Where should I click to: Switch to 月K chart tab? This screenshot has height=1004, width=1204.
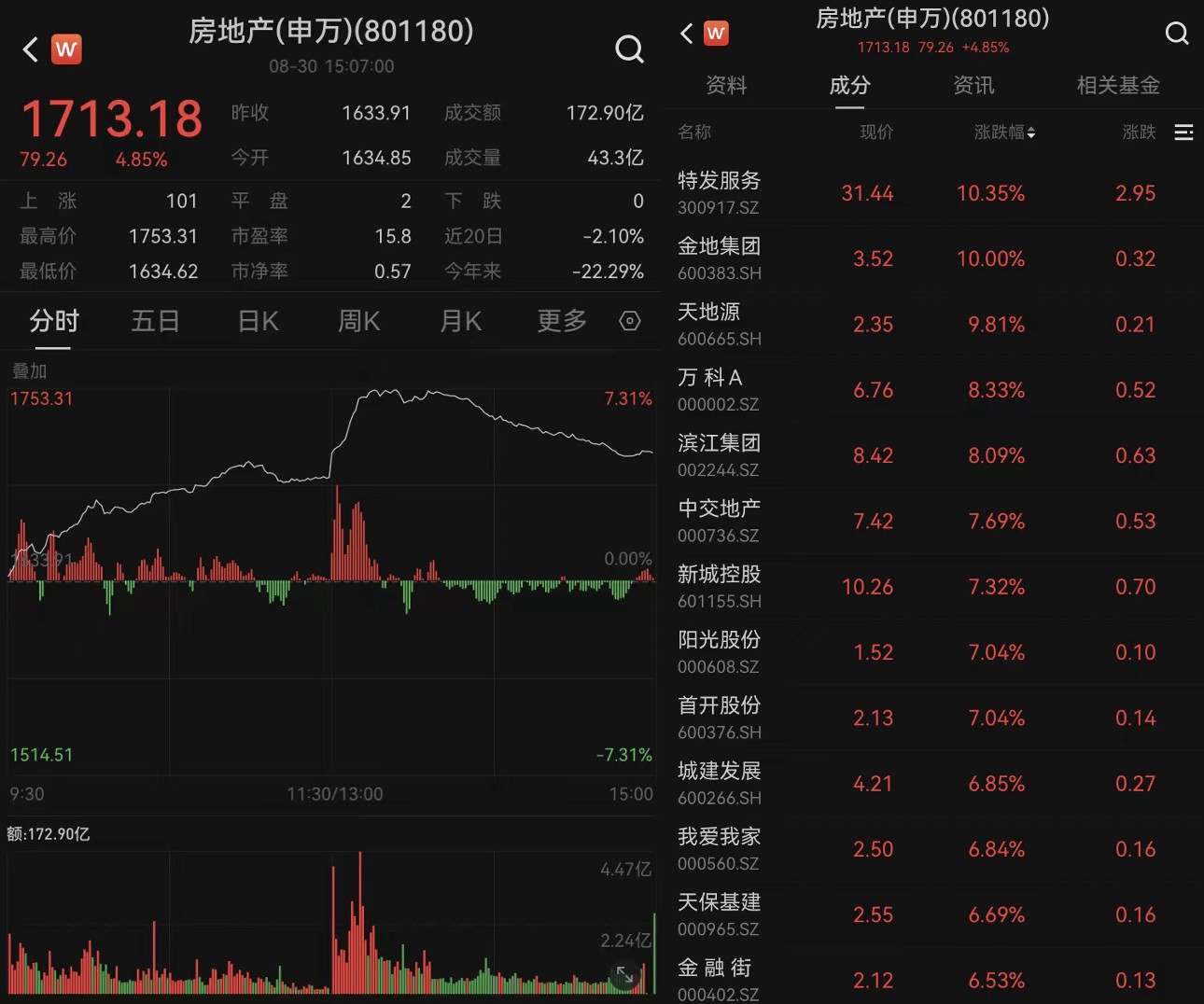pyautogui.click(x=460, y=321)
